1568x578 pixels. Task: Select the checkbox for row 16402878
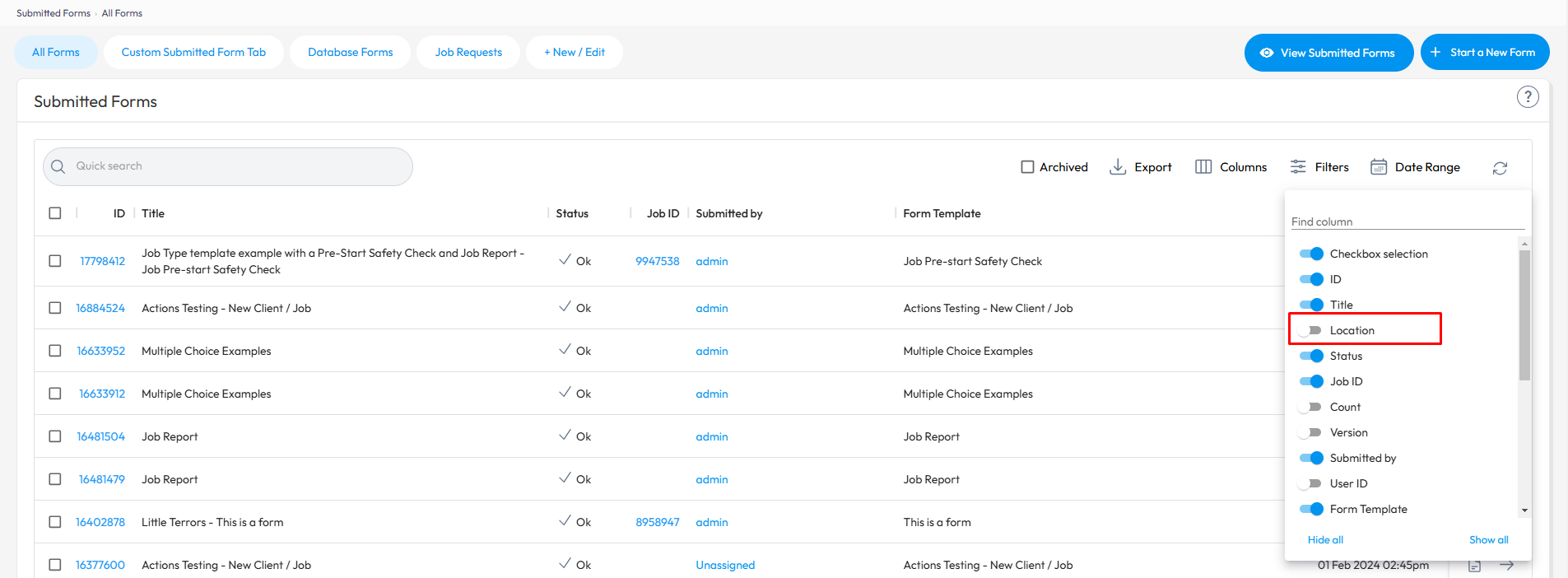[x=55, y=522]
